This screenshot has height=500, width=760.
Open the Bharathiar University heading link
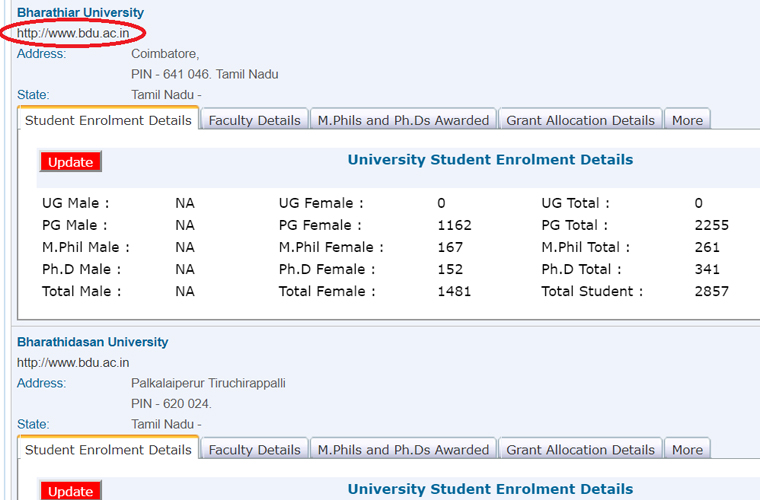tap(80, 13)
